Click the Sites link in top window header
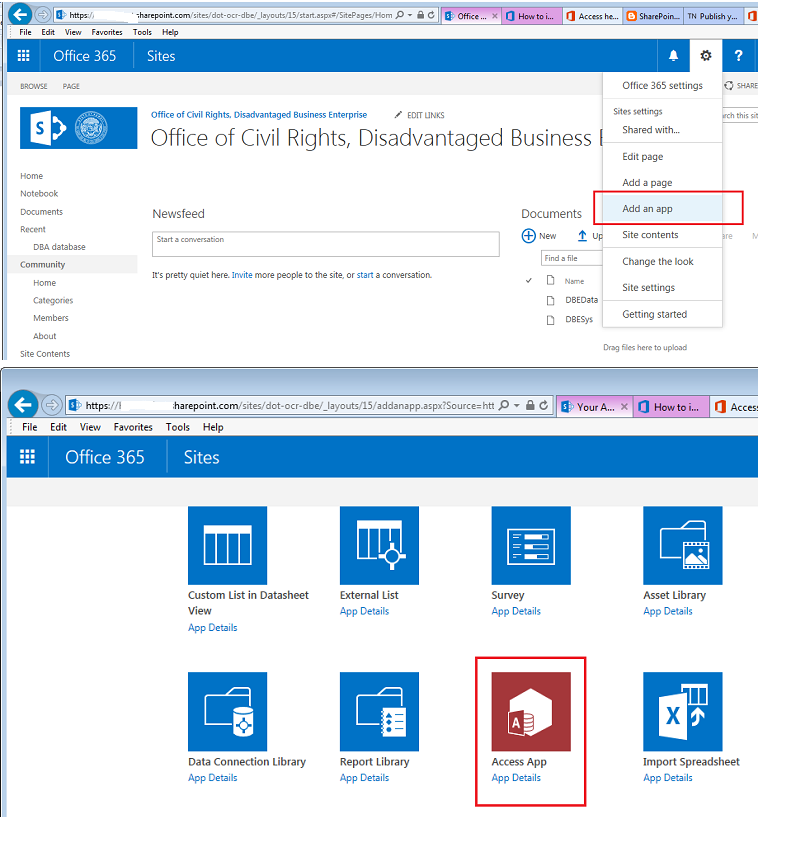This screenshot has height=842, width=788. click(161, 56)
